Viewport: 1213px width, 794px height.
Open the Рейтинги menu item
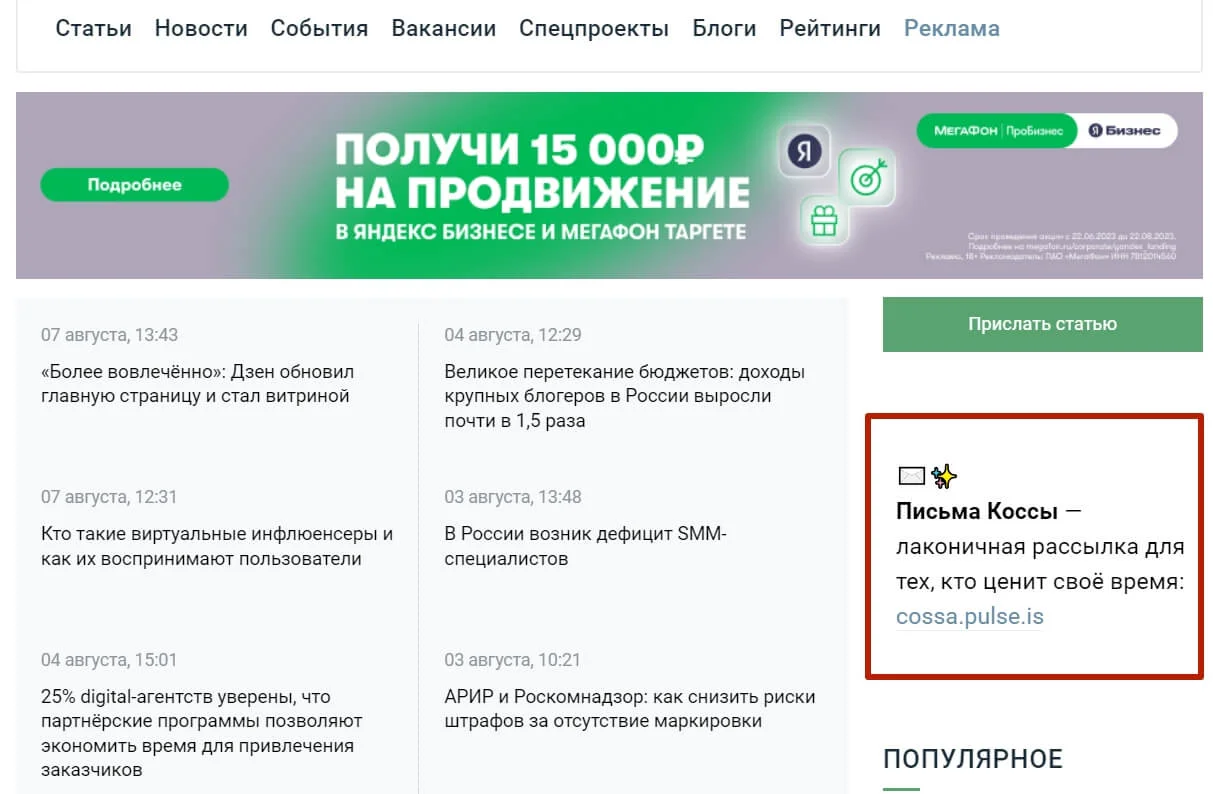click(830, 28)
